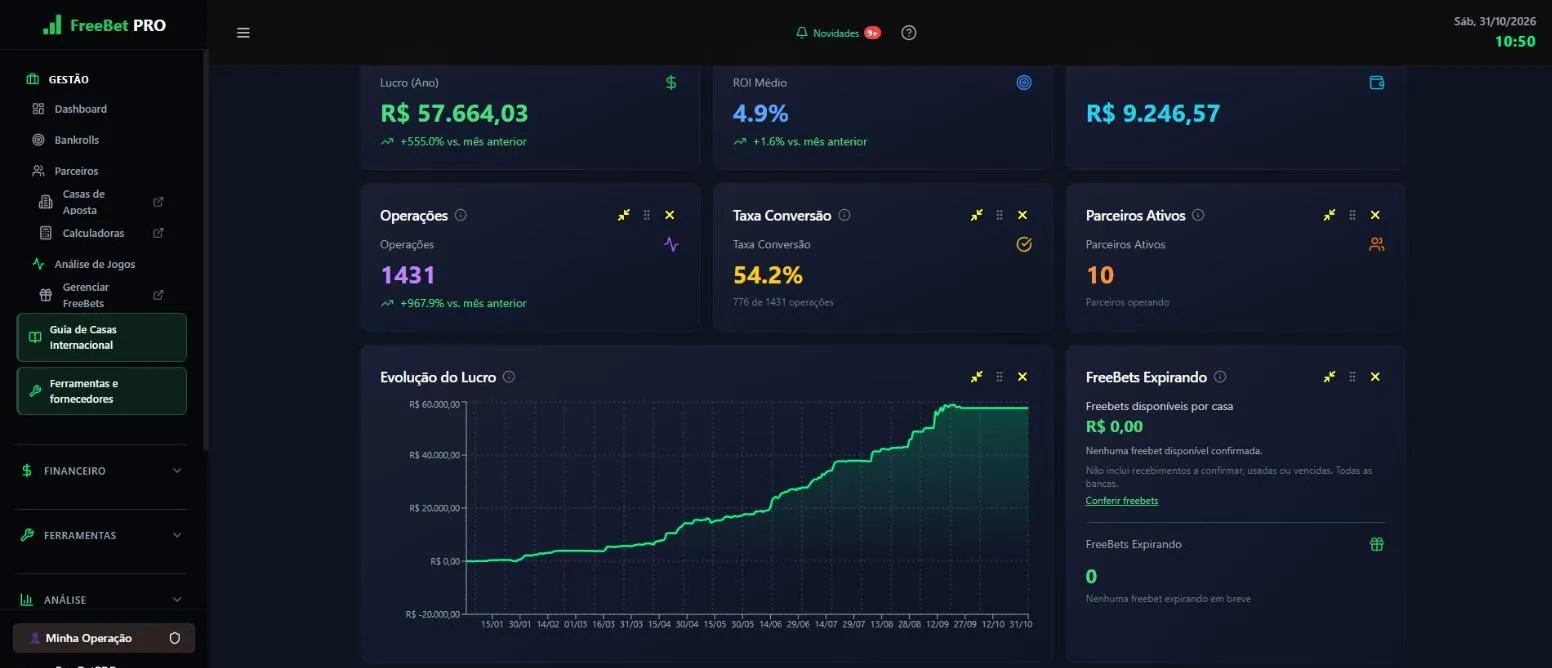The height and width of the screenshot is (668, 1552).
Task: Open the Conferir freebets link
Action: (x=1122, y=501)
